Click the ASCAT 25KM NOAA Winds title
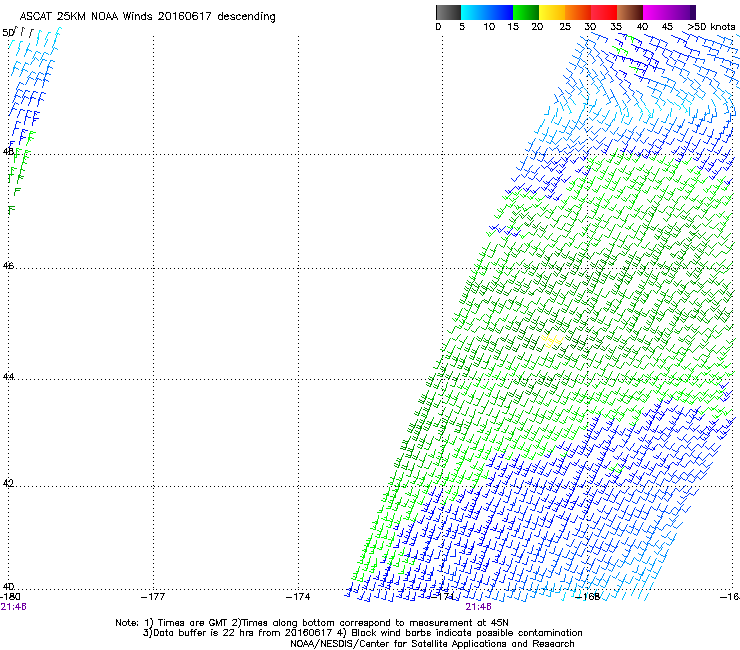 pyautogui.click(x=147, y=17)
